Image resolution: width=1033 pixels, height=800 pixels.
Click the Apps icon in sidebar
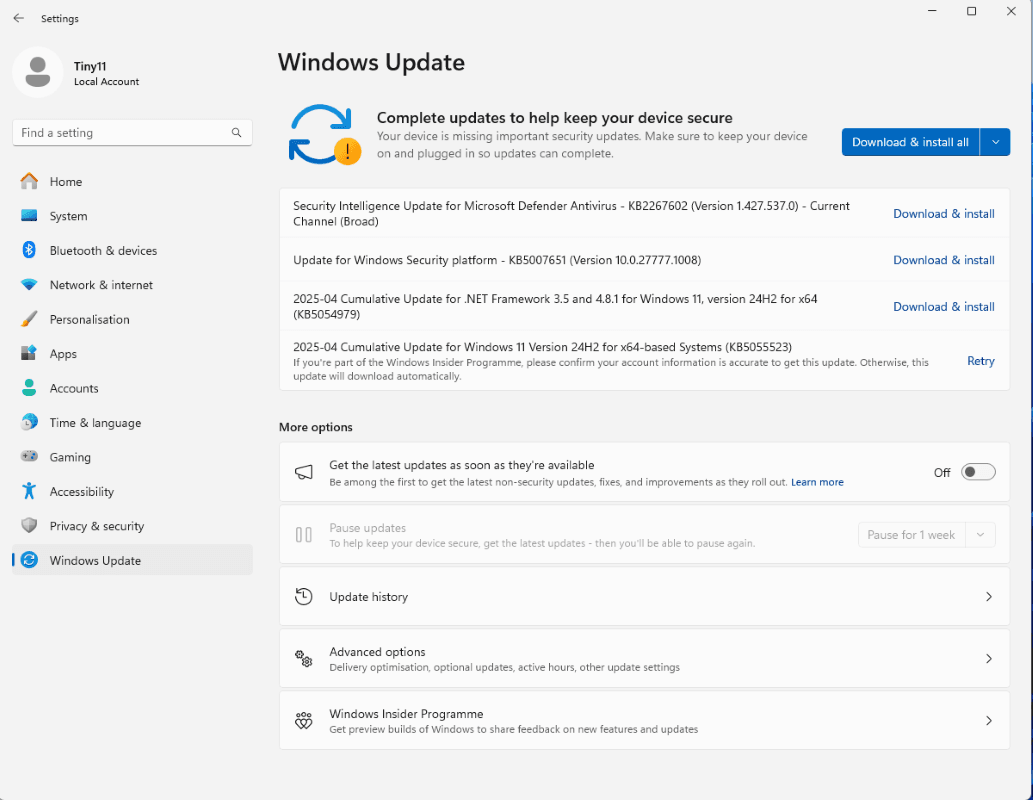(x=29, y=353)
